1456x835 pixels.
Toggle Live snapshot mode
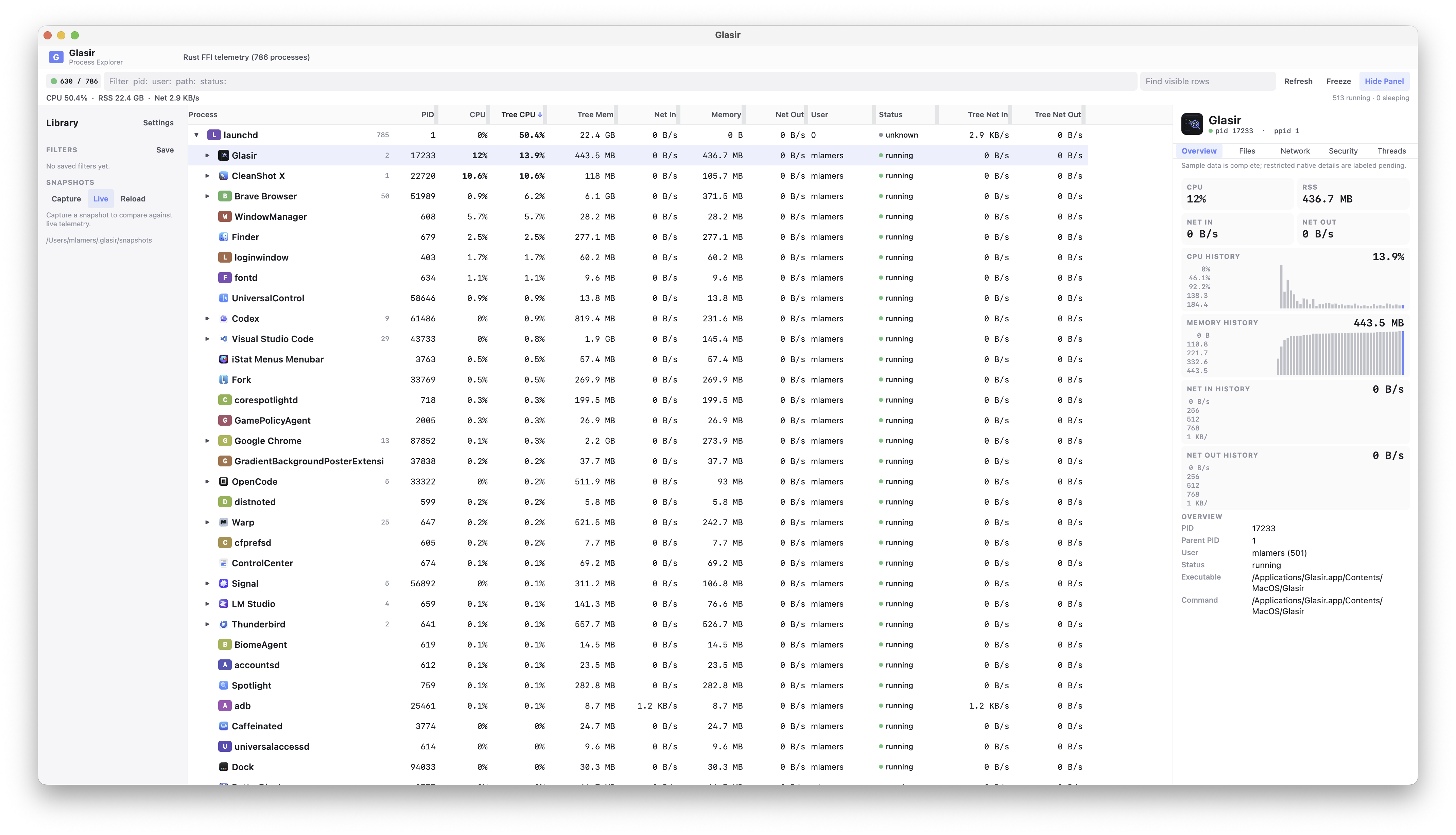click(100, 198)
